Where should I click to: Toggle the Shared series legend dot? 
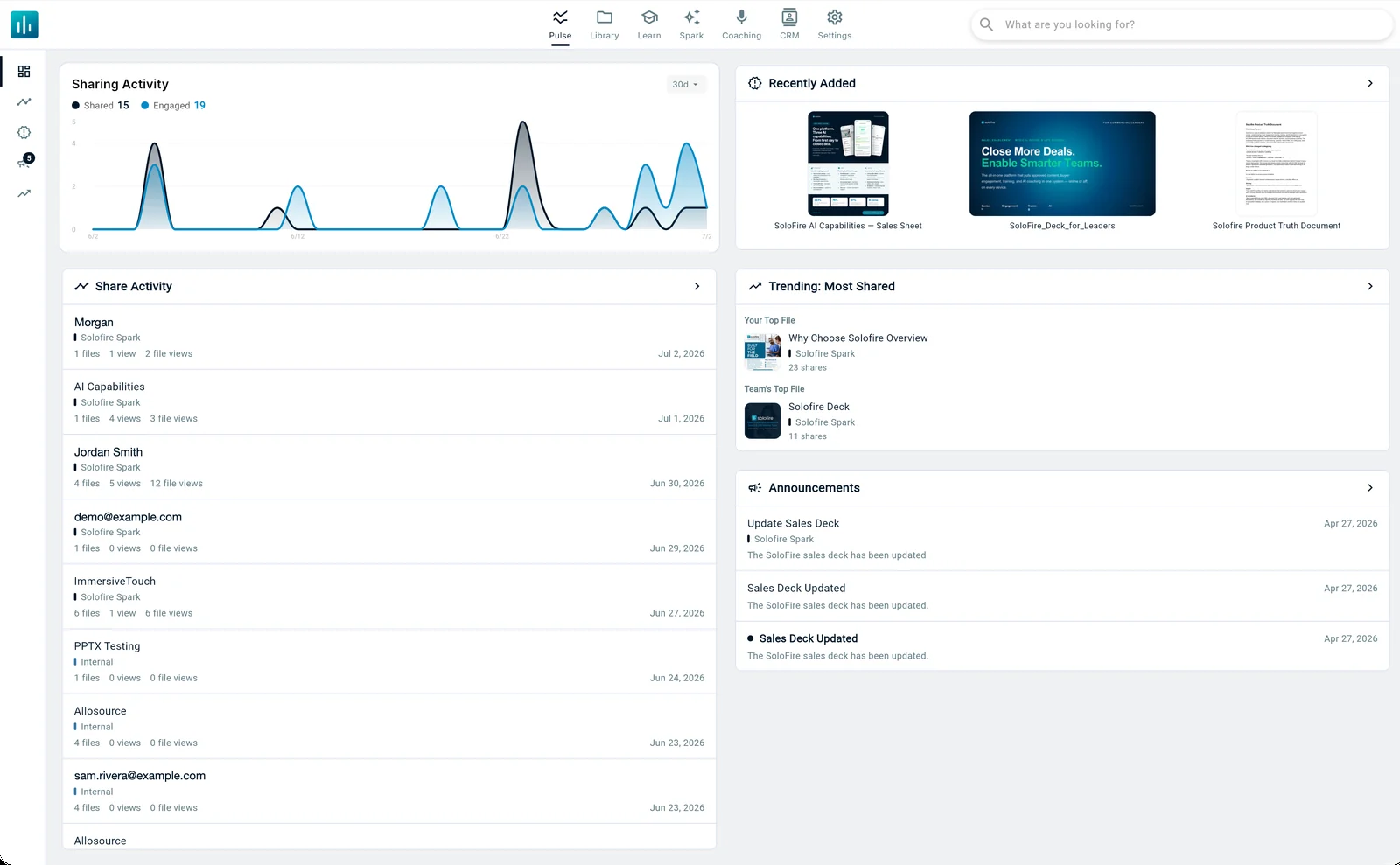[76, 106]
